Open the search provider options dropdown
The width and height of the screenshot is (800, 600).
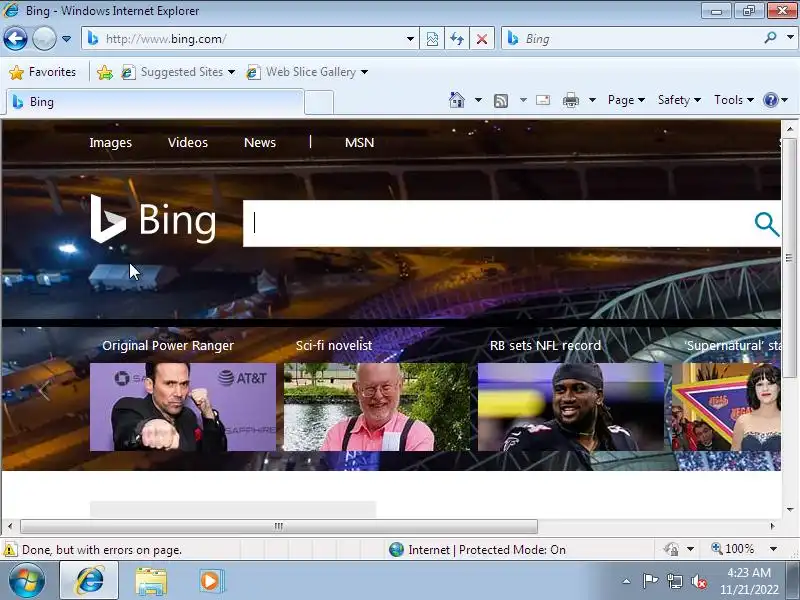tap(790, 37)
